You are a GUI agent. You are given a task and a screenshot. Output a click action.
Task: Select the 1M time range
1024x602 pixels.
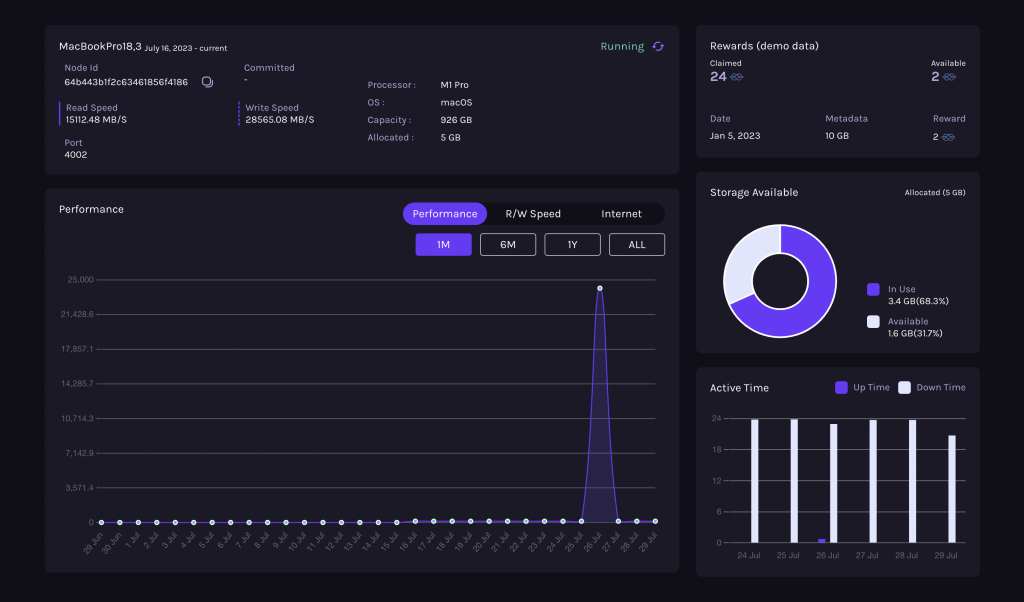[x=443, y=245]
